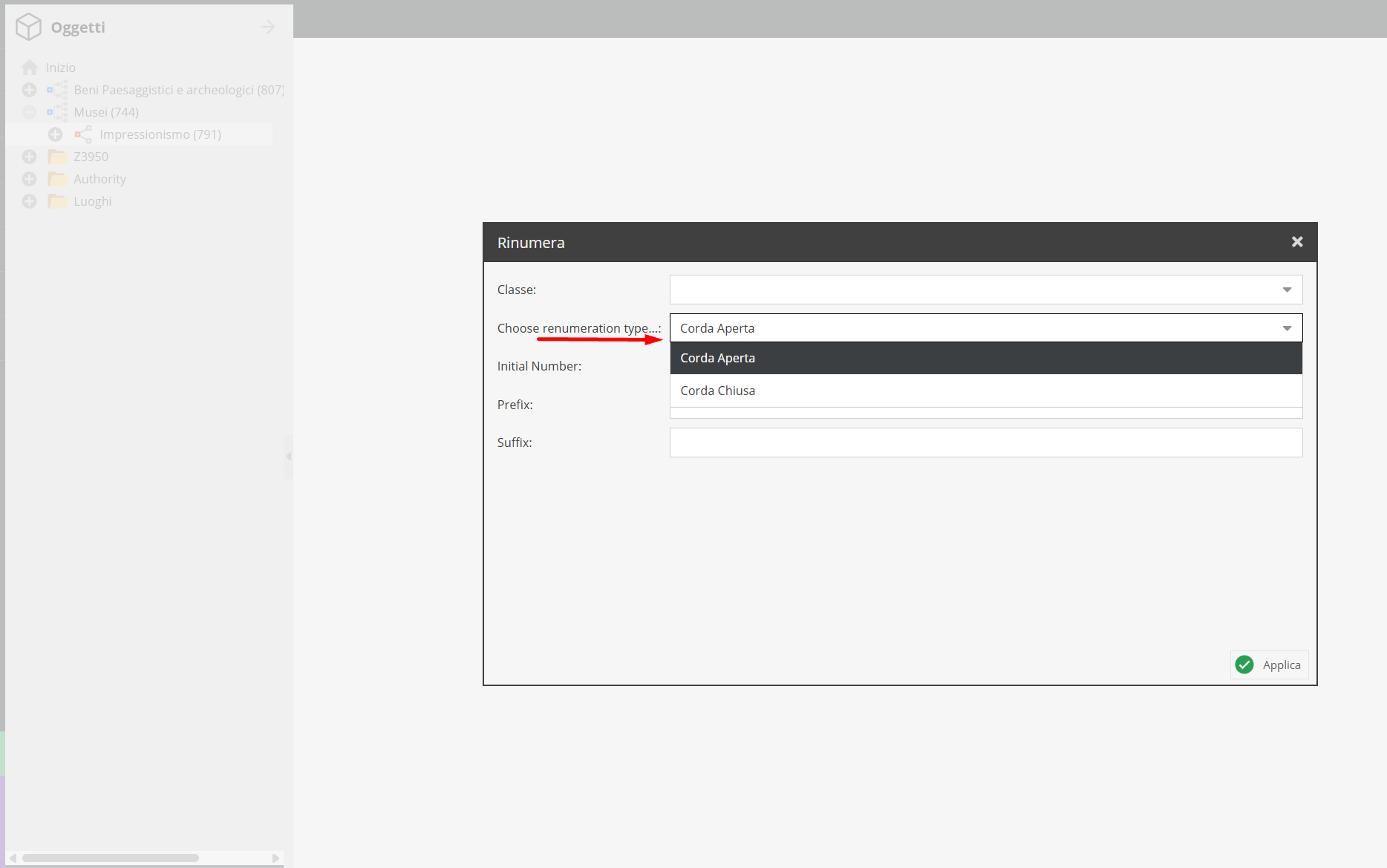
Task: Click the scrollbar left arrow in sidebar
Action: [x=13, y=858]
